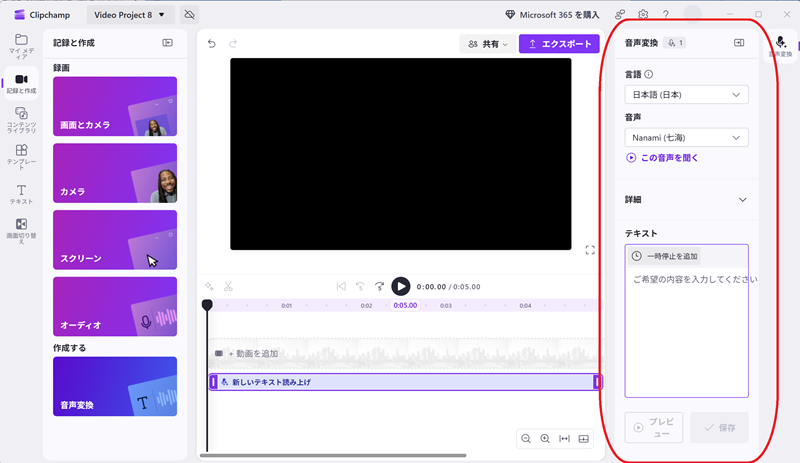
Task: Toggle the cloud sync status icon
Action: (x=191, y=15)
